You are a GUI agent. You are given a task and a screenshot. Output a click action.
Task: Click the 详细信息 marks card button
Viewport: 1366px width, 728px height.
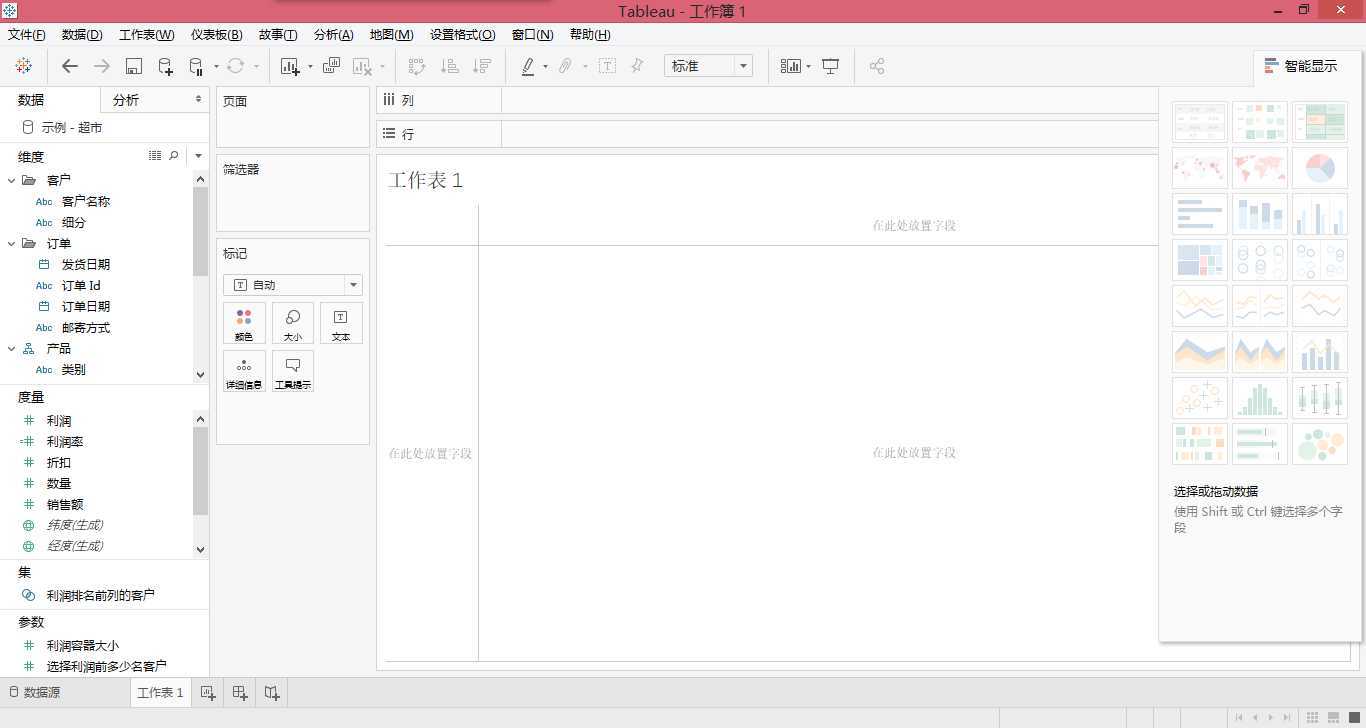tap(244, 371)
